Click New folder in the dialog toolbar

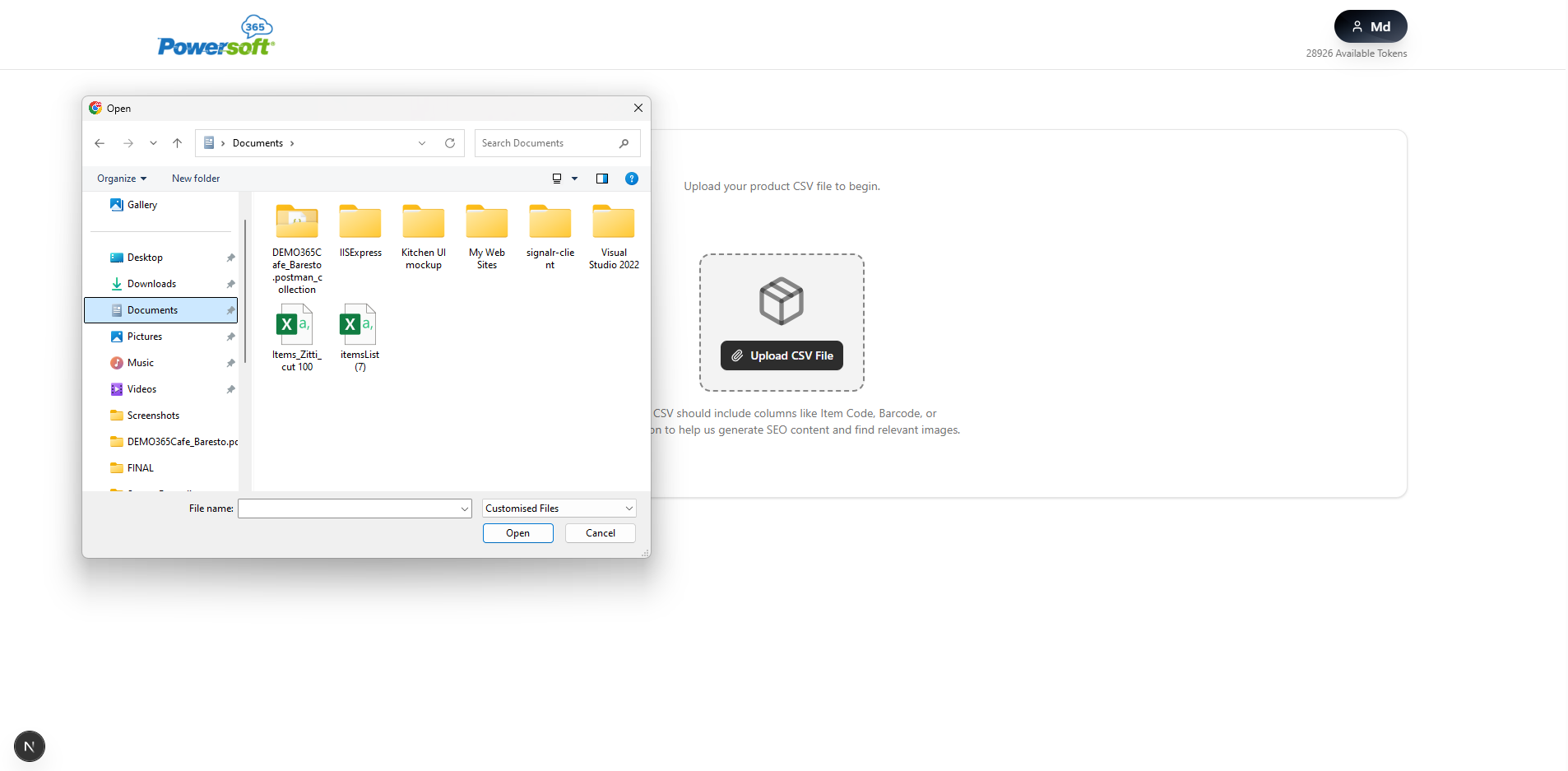195,179
